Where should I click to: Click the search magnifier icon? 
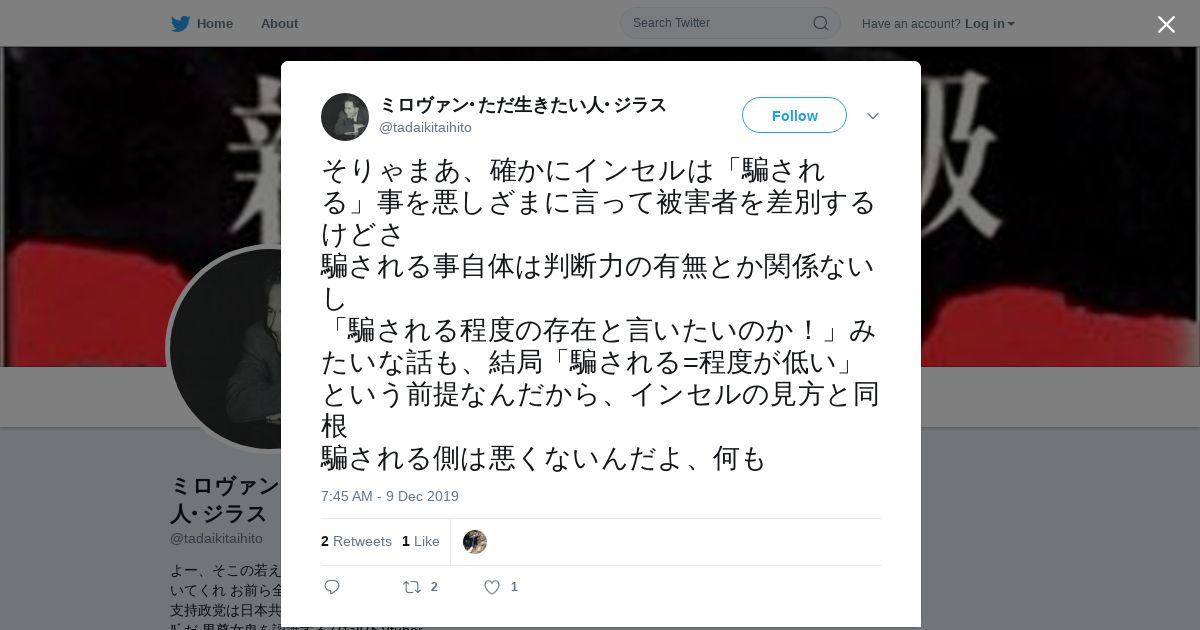[x=820, y=23]
